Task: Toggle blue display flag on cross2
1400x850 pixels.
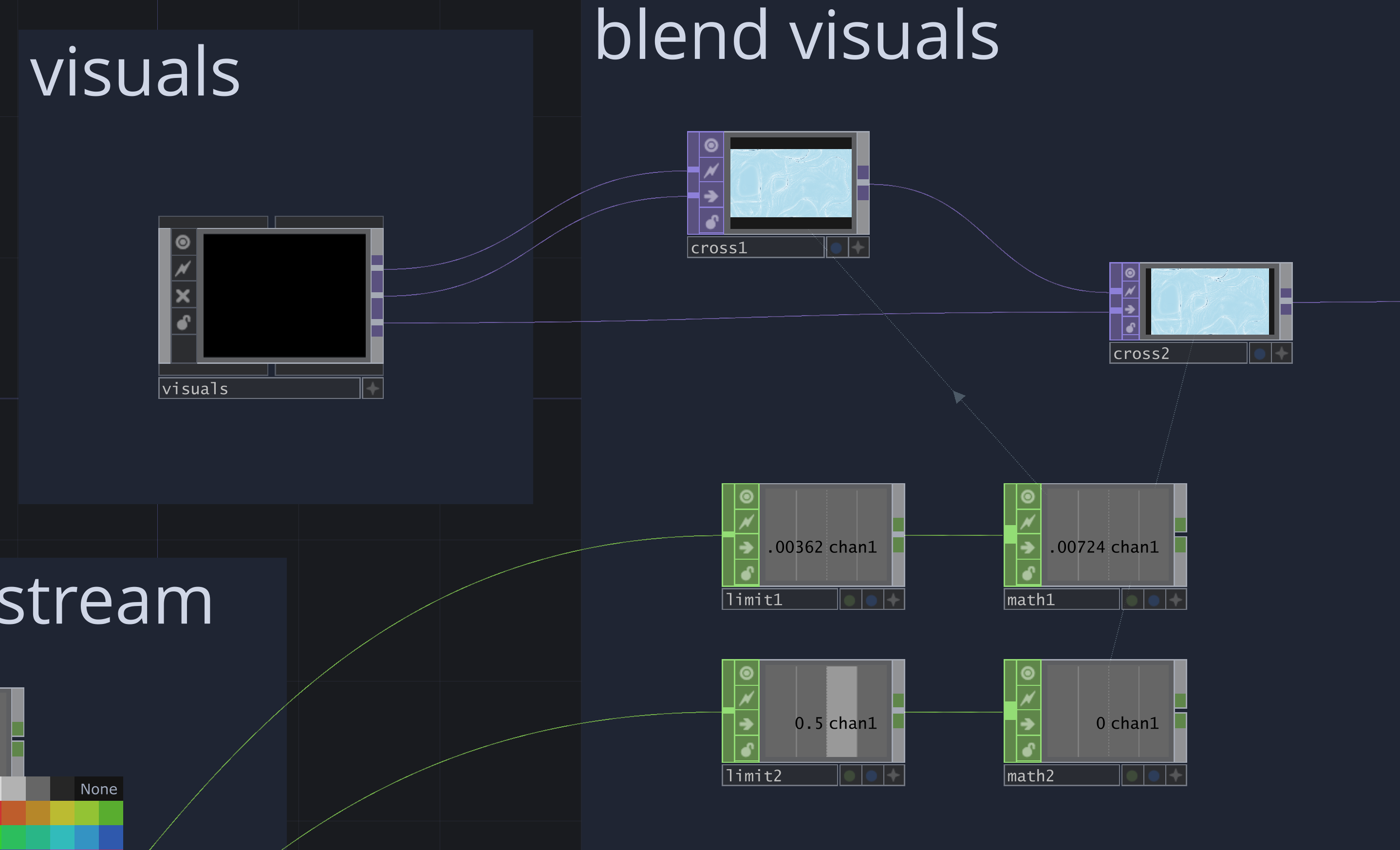Action: pos(1260,354)
